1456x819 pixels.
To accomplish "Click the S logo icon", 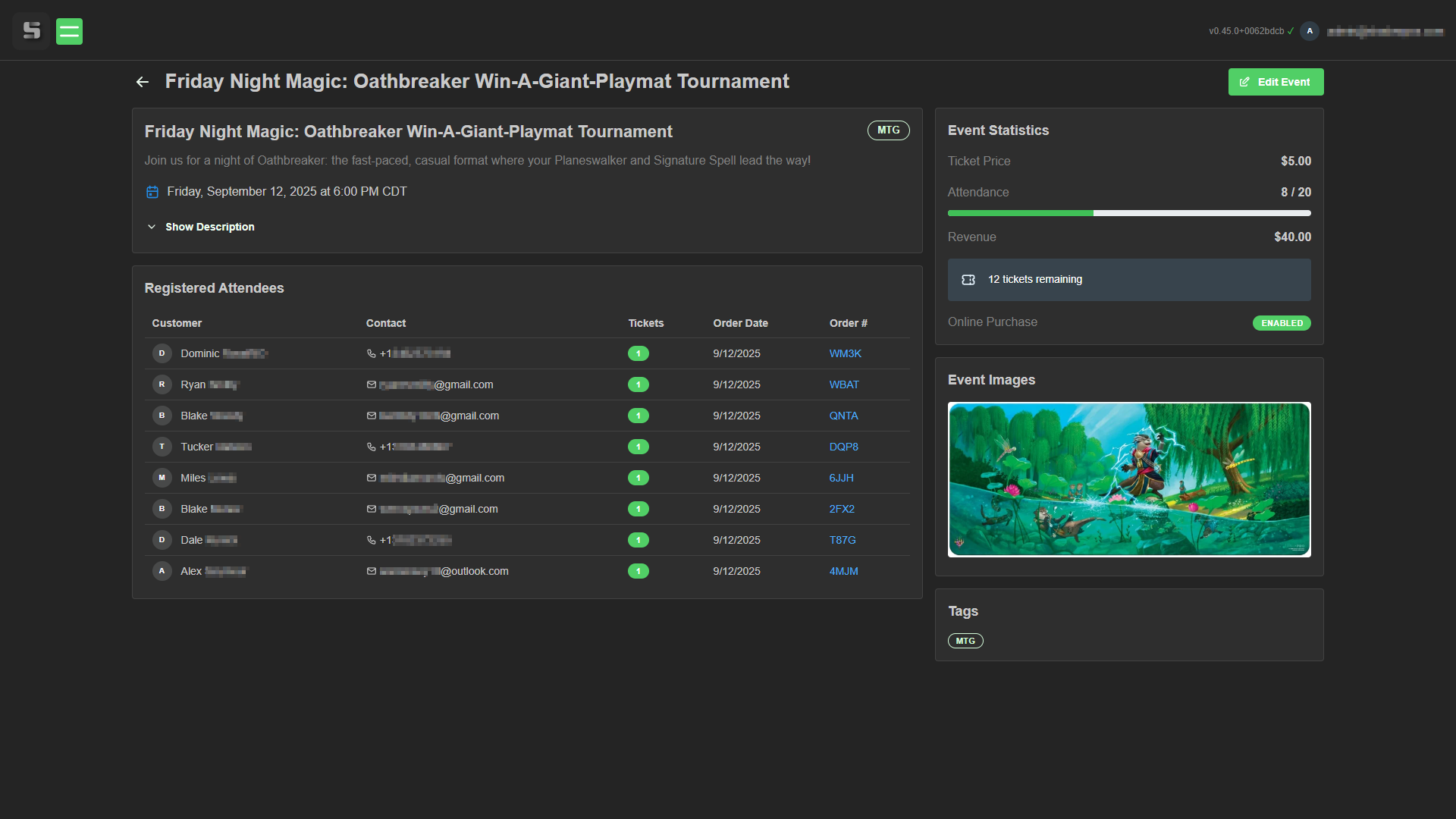I will (x=31, y=31).
